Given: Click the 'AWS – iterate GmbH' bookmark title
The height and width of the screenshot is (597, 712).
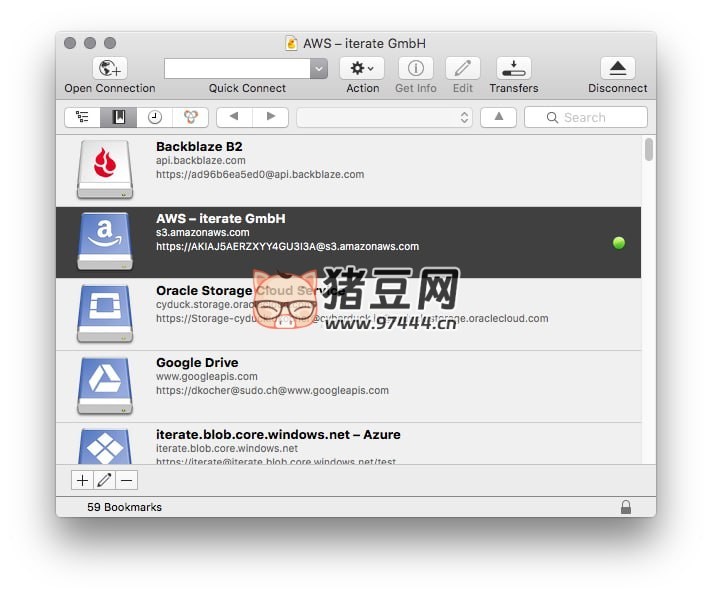Looking at the screenshot, I should (221, 218).
